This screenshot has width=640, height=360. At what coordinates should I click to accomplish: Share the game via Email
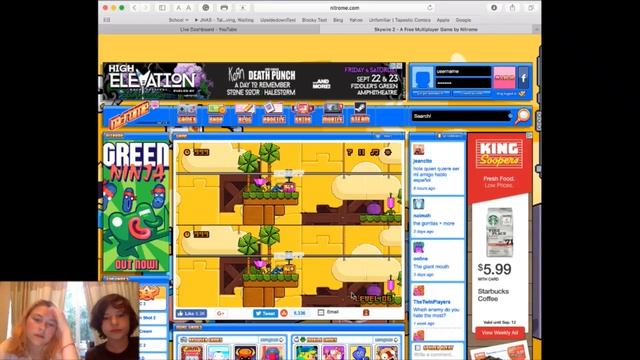coord(329,312)
